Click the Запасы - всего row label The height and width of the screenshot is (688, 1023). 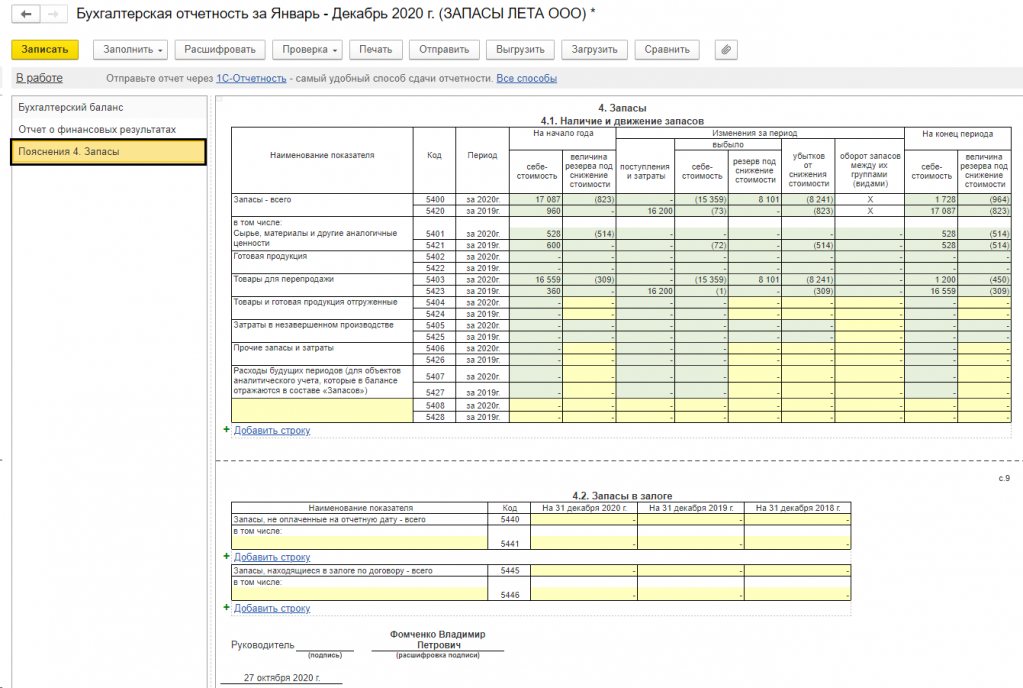(x=262, y=200)
